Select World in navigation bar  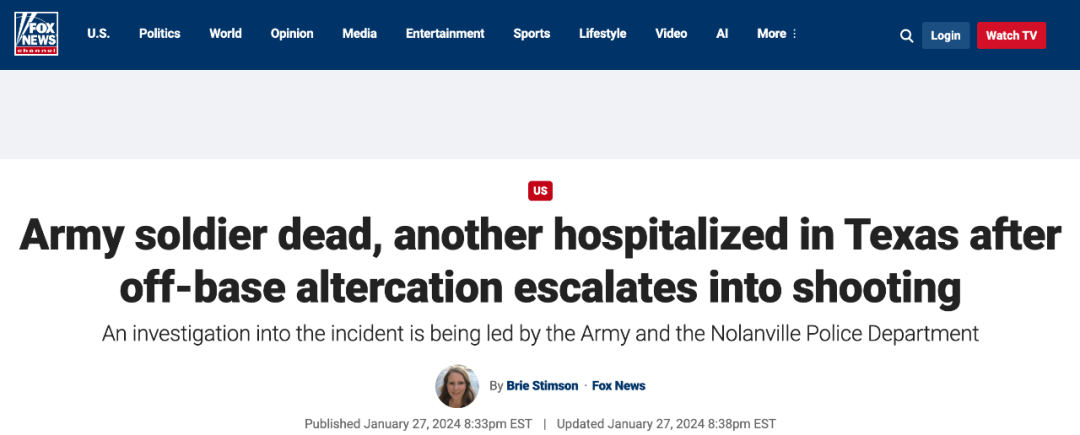(225, 34)
